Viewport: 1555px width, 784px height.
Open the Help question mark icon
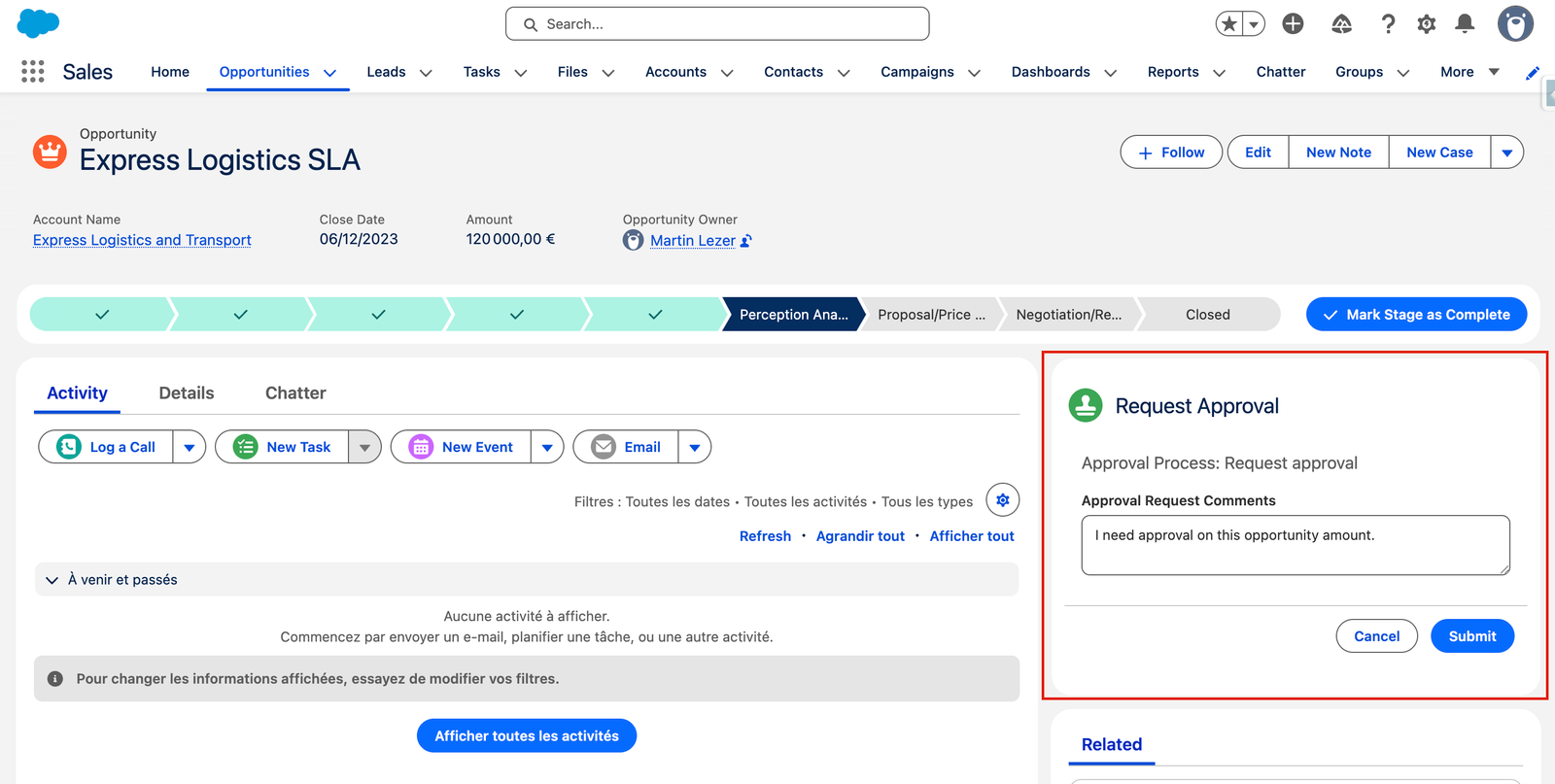(1388, 24)
